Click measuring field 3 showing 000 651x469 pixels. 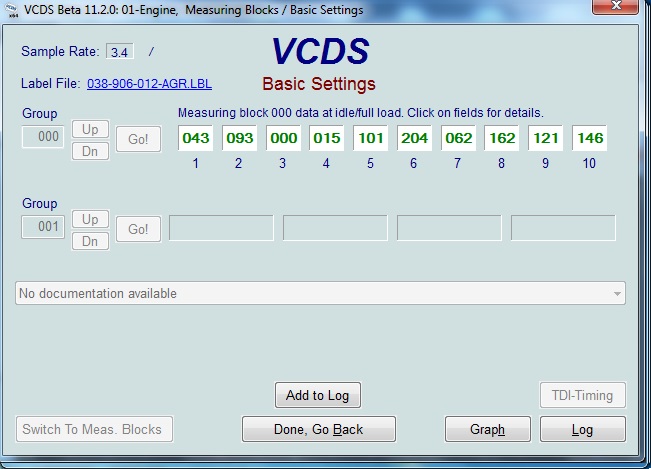284,138
